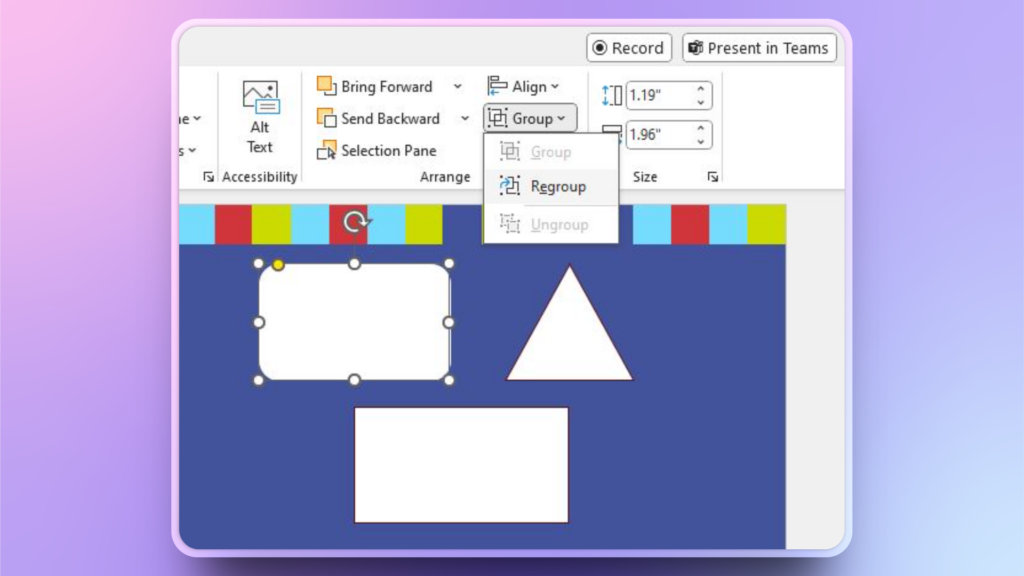Select the white triangle shape

click(569, 336)
